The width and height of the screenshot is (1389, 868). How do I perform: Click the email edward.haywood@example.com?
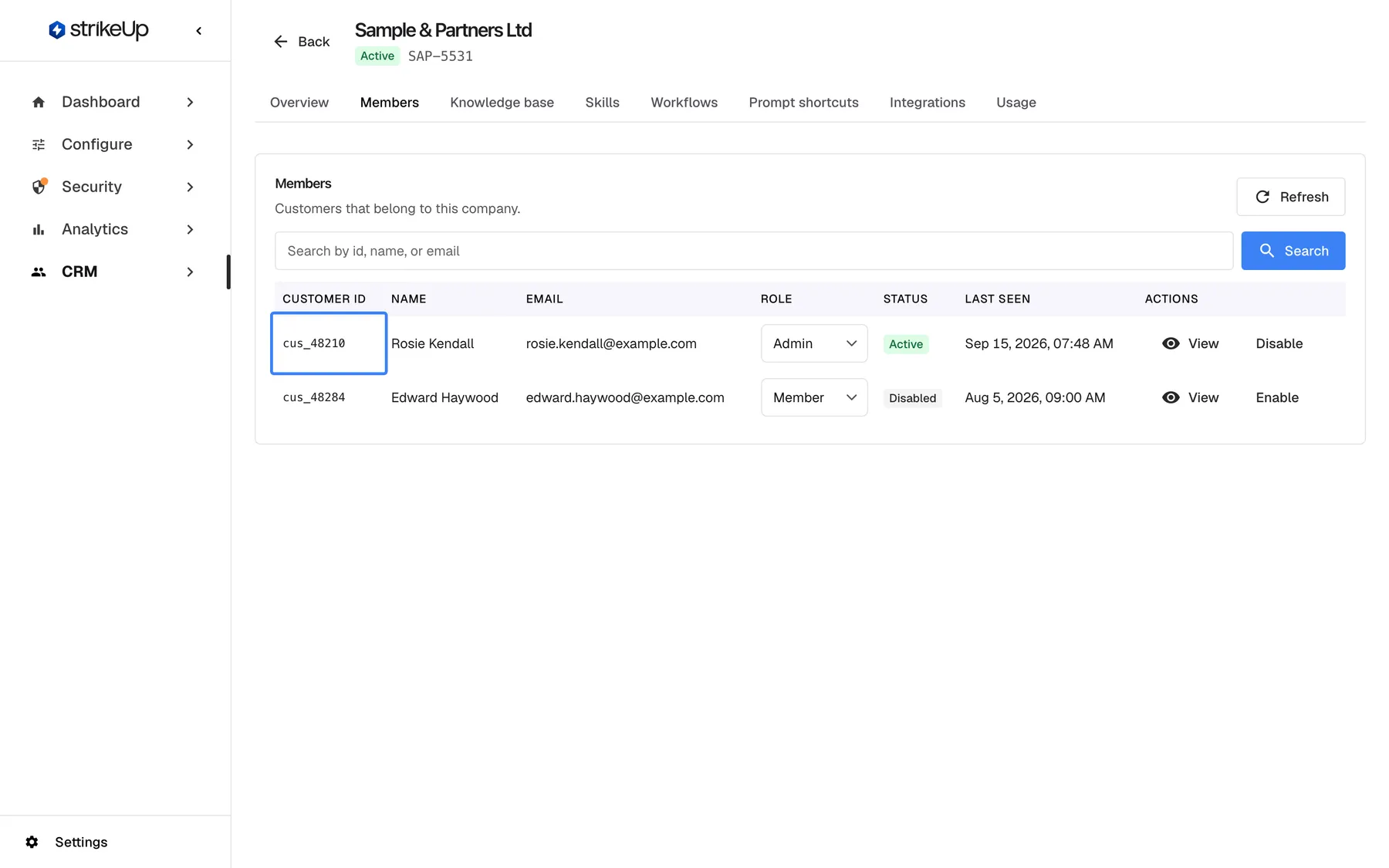coord(625,397)
